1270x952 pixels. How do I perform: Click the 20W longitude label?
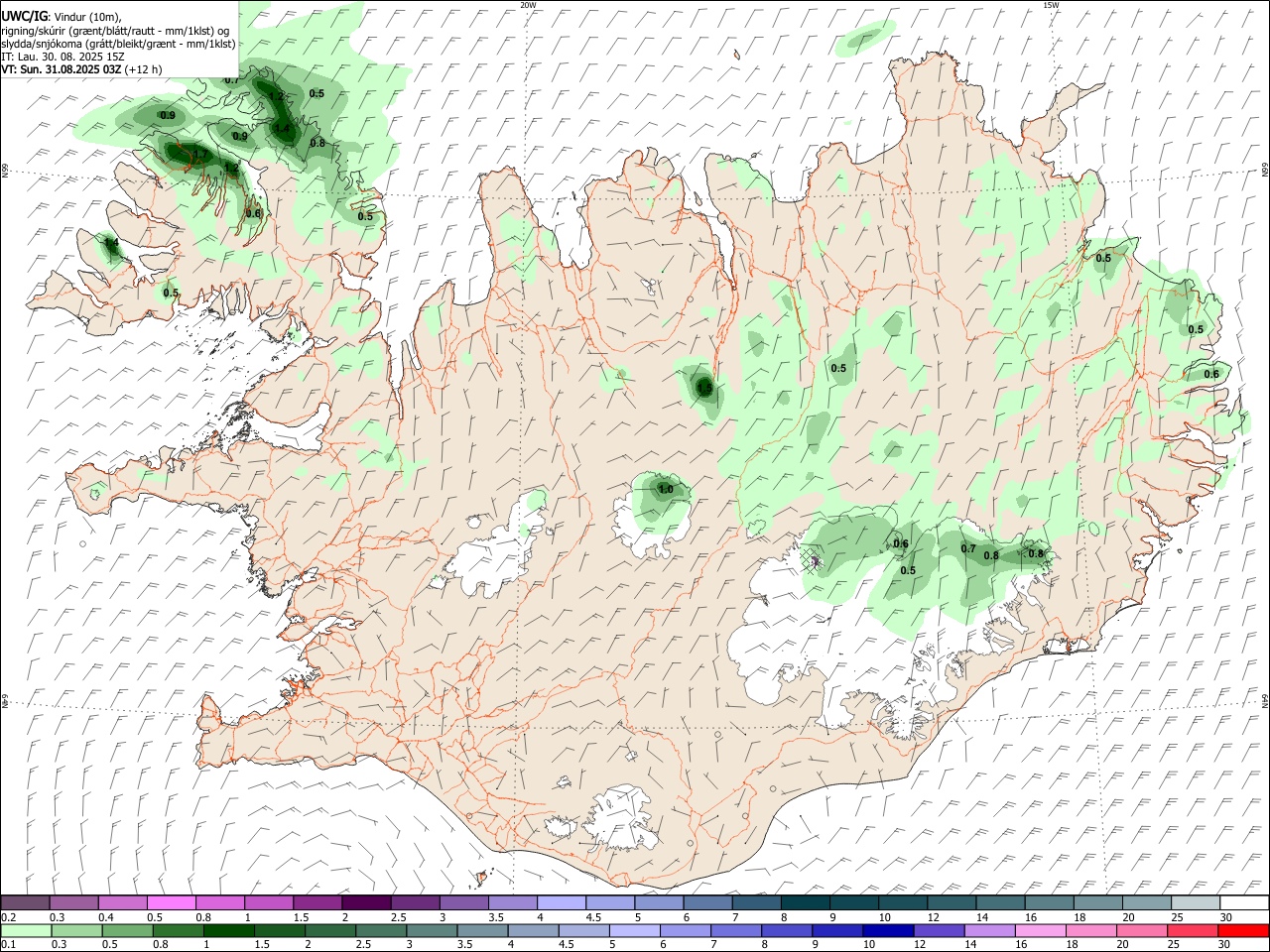[x=528, y=5]
